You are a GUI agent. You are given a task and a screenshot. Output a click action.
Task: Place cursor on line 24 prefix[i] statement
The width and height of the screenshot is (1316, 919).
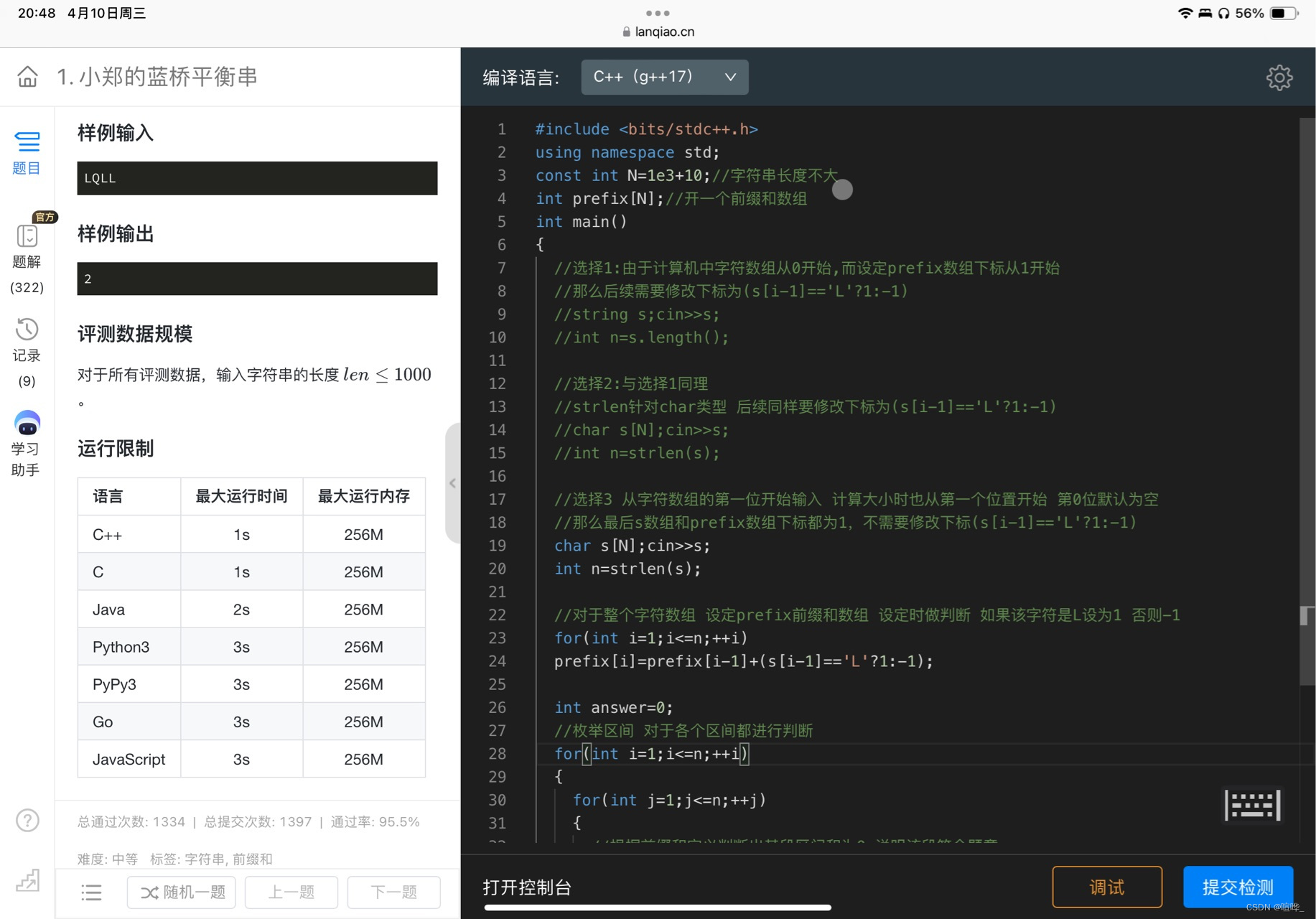[744, 661]
